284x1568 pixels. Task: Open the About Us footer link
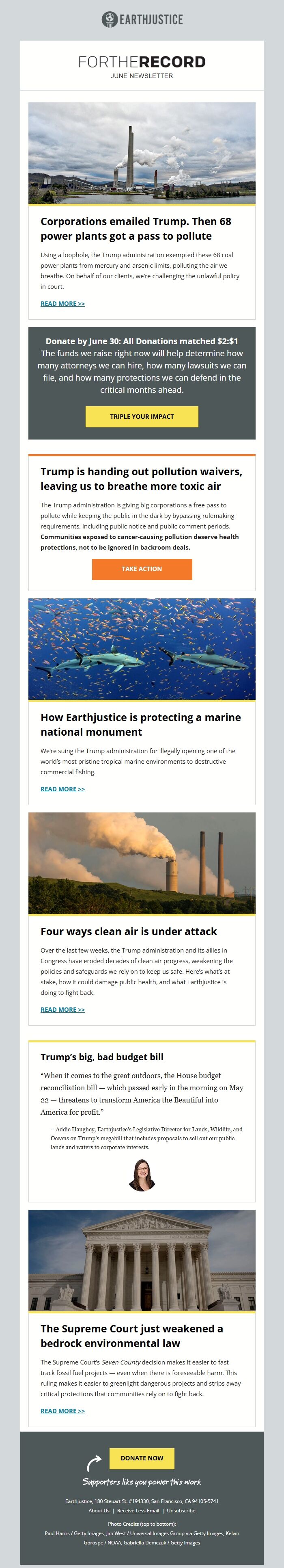99,1510
